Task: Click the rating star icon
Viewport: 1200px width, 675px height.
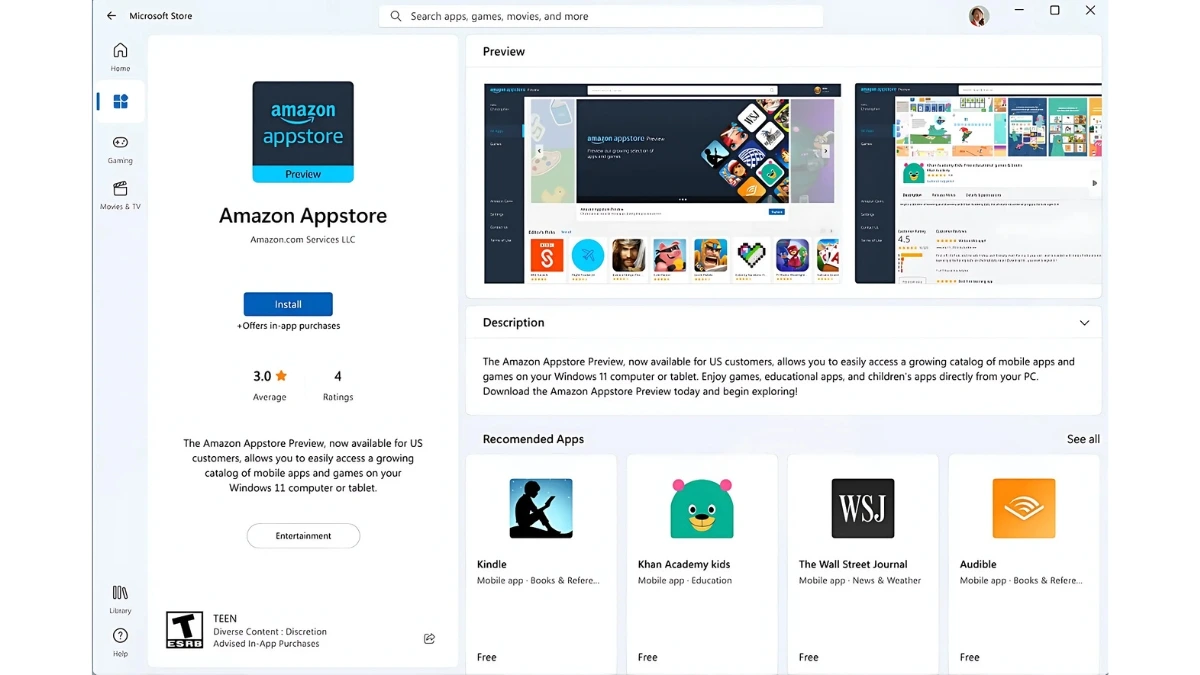Action: (281, 376)
